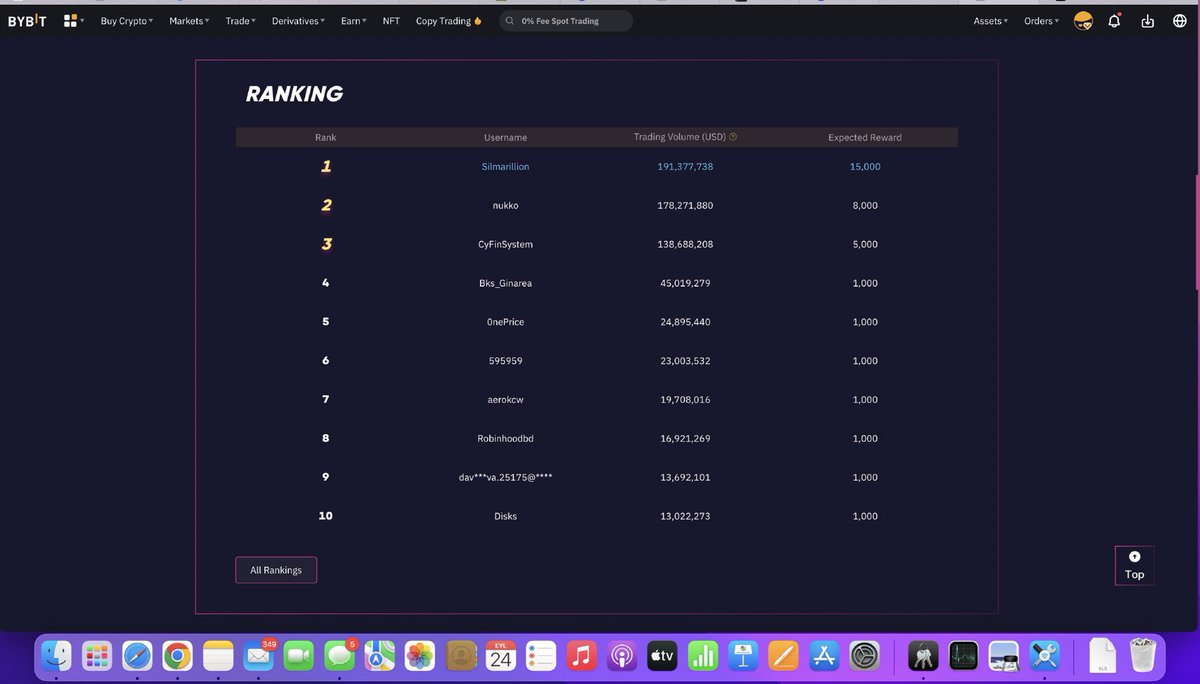Click the app download icon in header
Screen dimensions: 1200x684
[x=1147, y=21]
